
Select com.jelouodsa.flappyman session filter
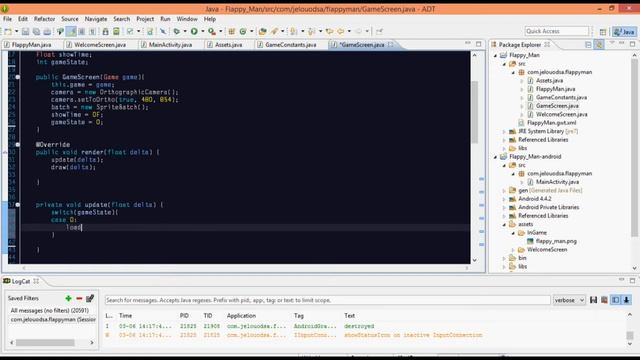53,320
